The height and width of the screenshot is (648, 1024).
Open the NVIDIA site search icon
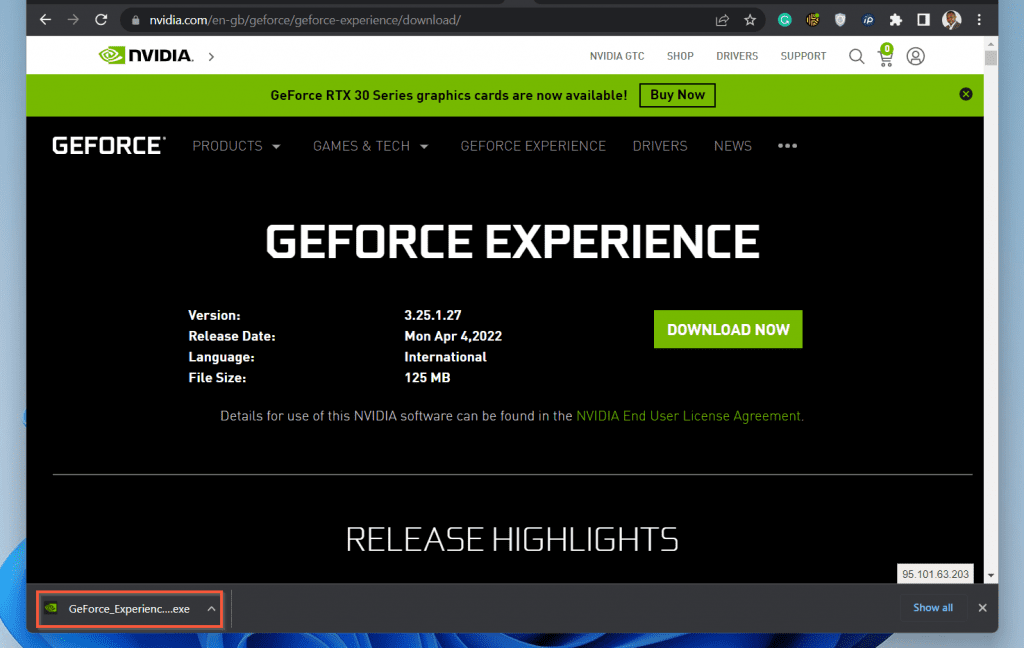(x=856, y=56)
